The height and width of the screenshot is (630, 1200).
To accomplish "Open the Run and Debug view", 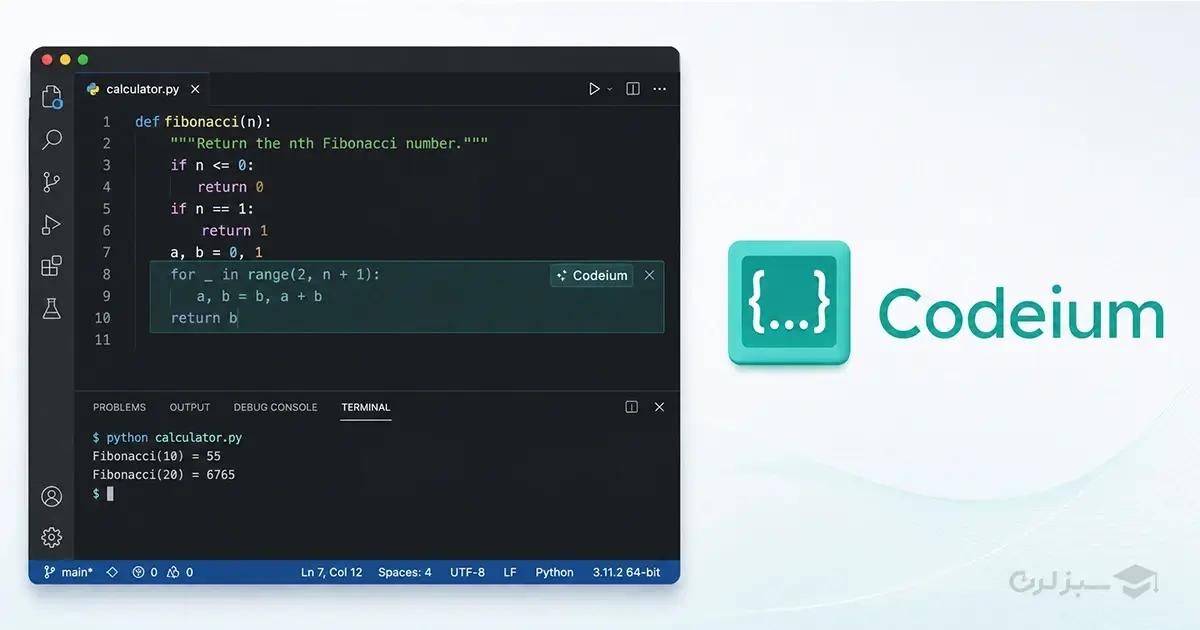I will [x=52, y=225].
